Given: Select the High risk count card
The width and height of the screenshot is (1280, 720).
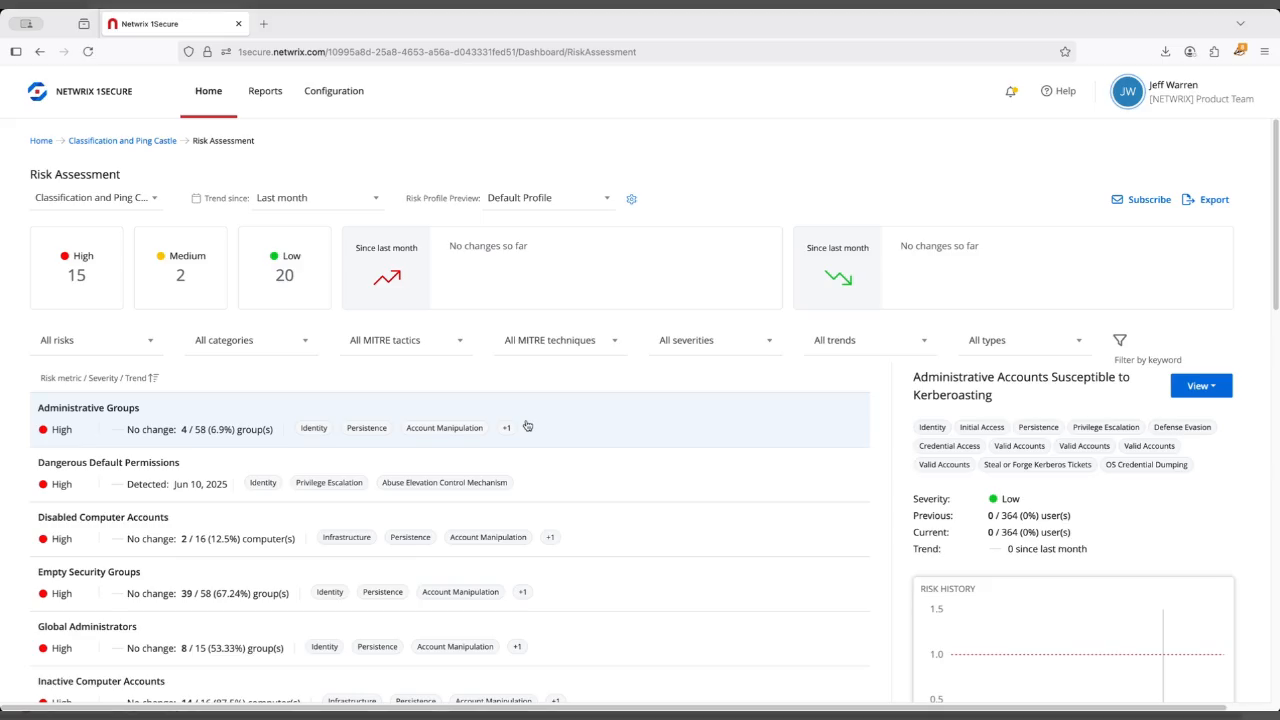Looking at the screenshot, I should pos(77,267).
